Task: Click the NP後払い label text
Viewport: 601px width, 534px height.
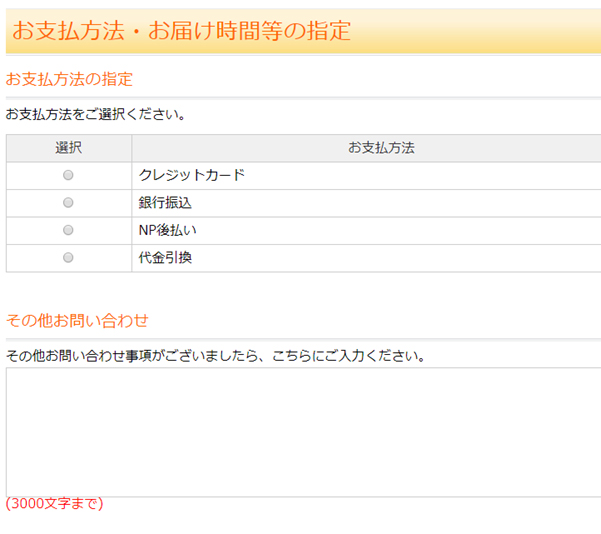Action: click(x=168, y=230)
